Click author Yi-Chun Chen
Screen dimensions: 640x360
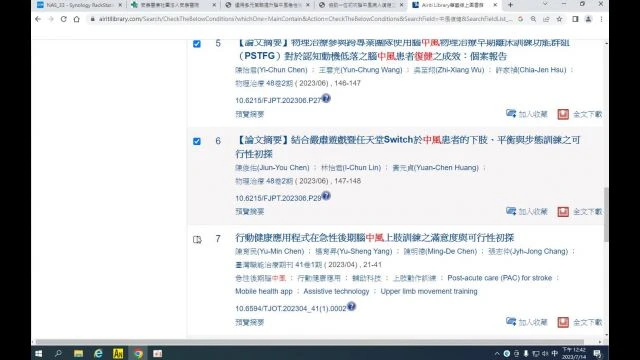271,70
